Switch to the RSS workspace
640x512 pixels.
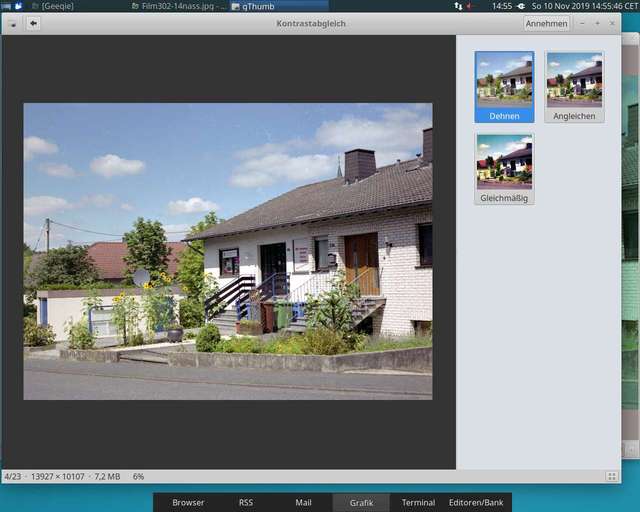pos(245,502)
